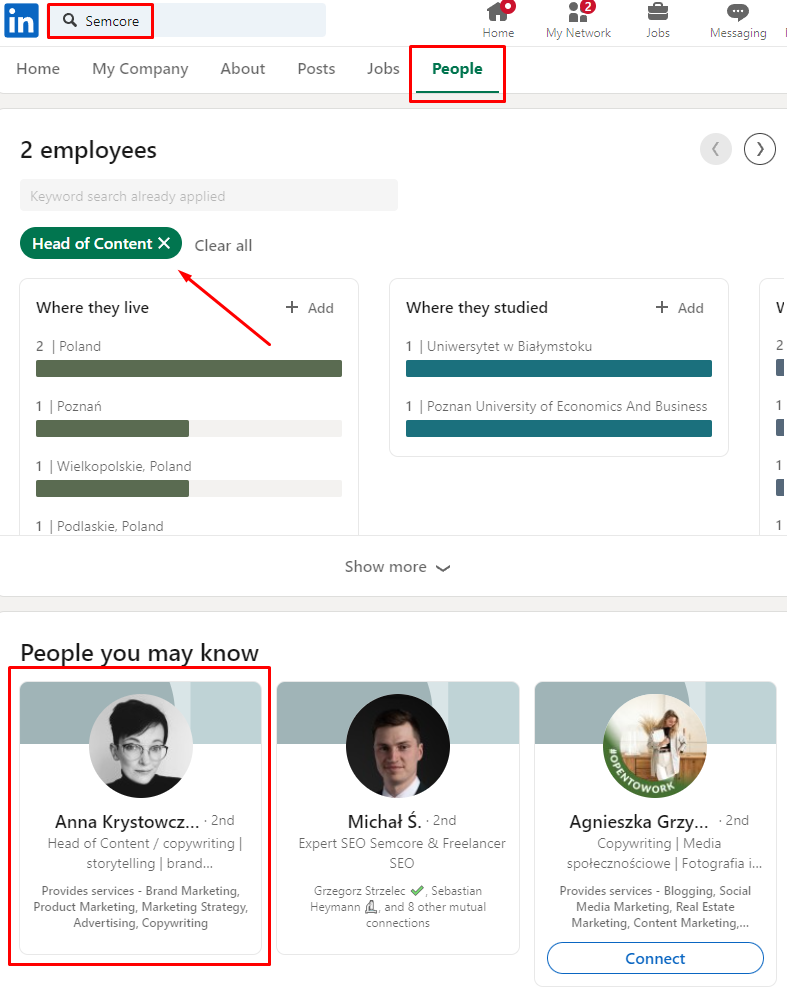Open Anna Krystowcz... name link
This screenshot has height=992, width=787.
click(127, 821)
